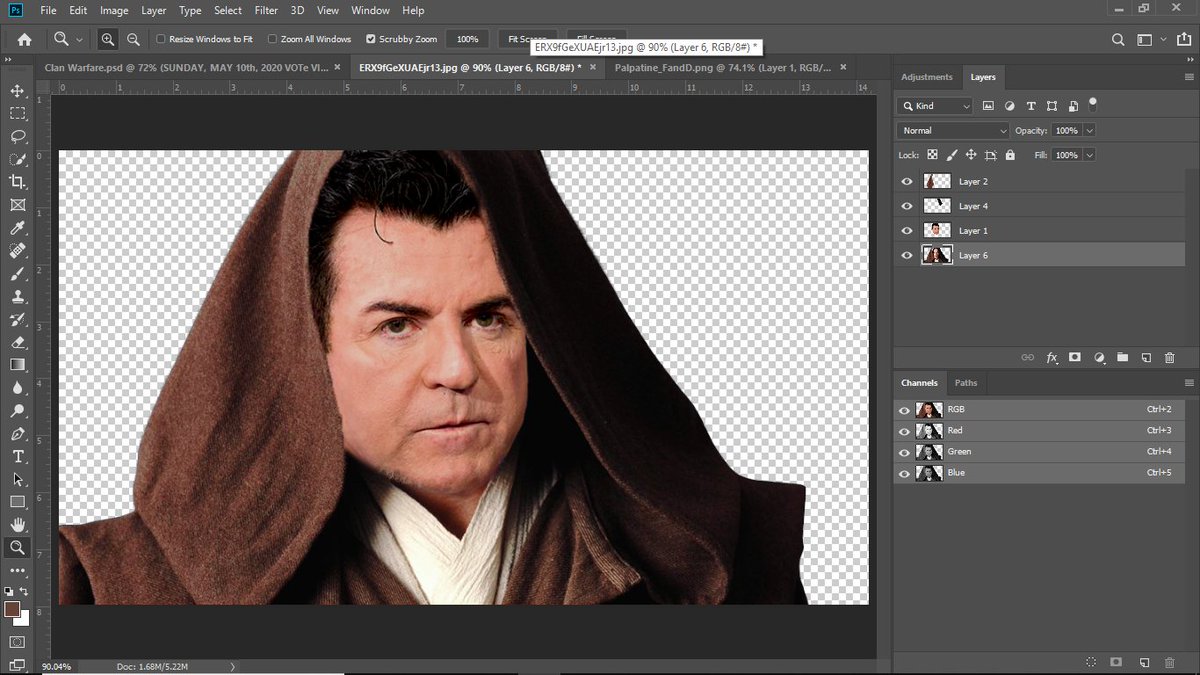Image resolution: width=1200 pixels, height=675 pixels.
Task: Add layer style with fx icon
Action: [1052, 357]
